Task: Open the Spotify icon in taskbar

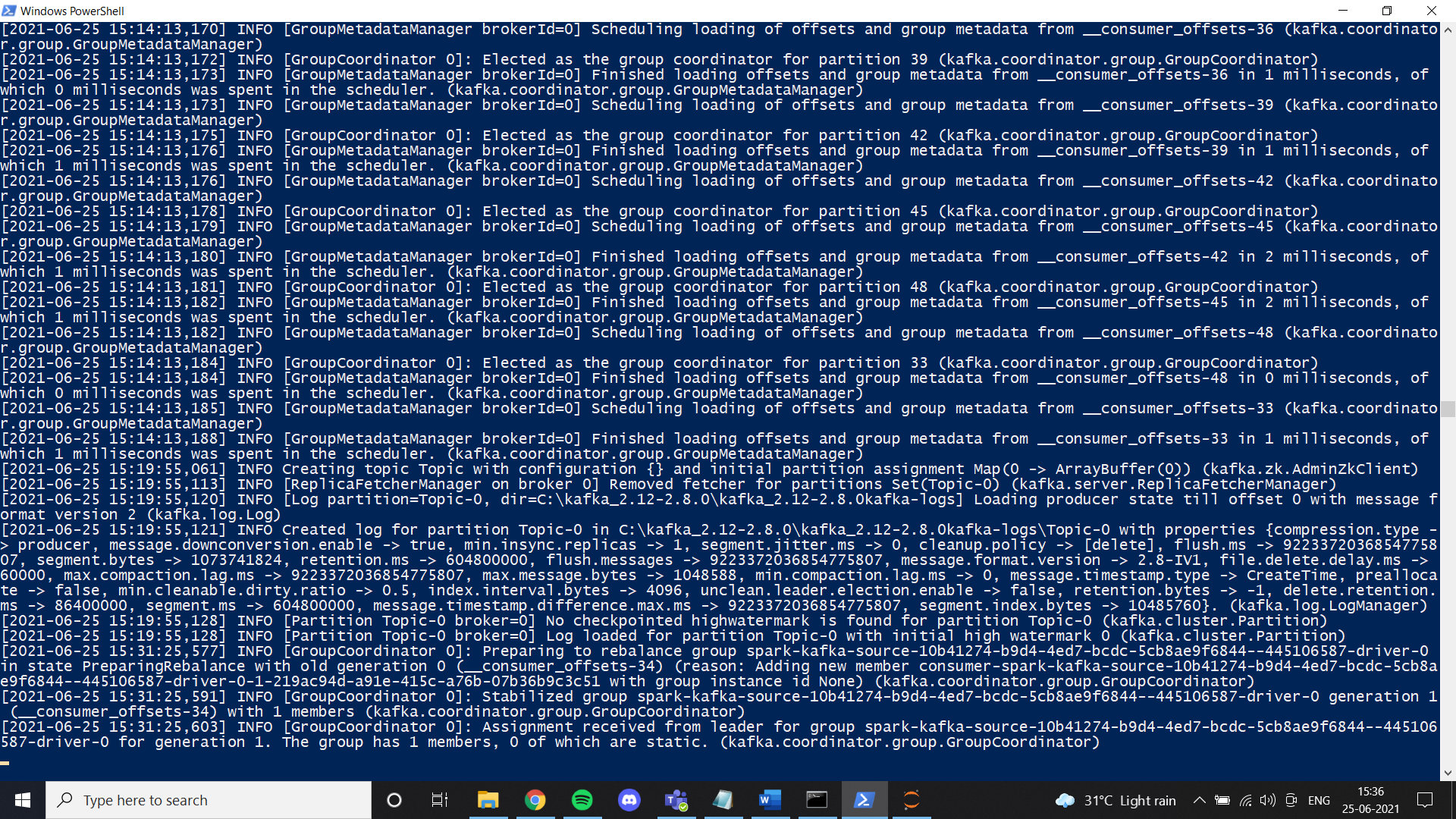Action: point(581,799)
